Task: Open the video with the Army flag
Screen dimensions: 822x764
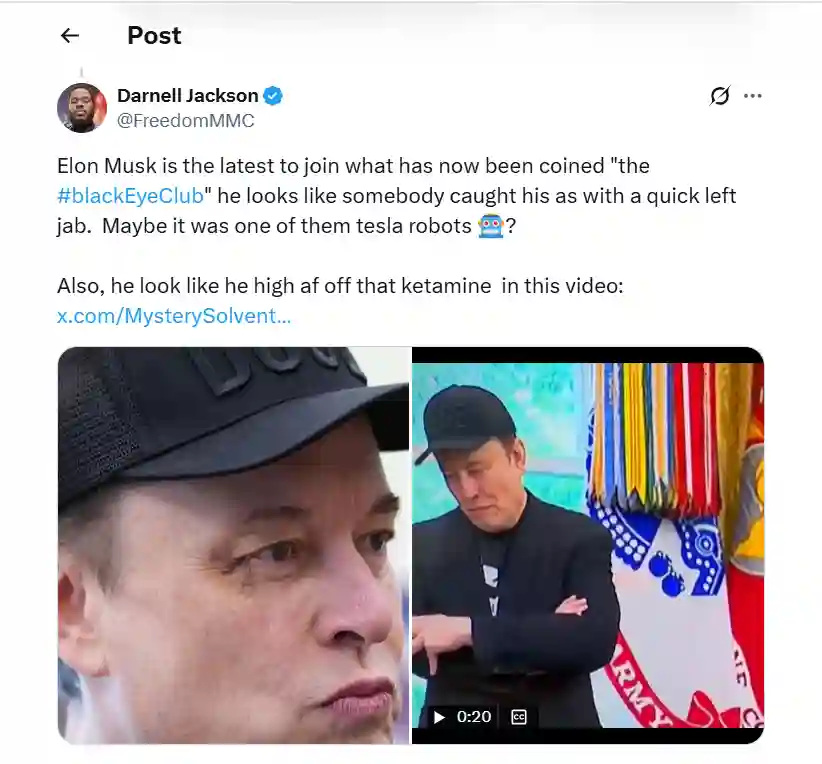Action: point(588,545)
